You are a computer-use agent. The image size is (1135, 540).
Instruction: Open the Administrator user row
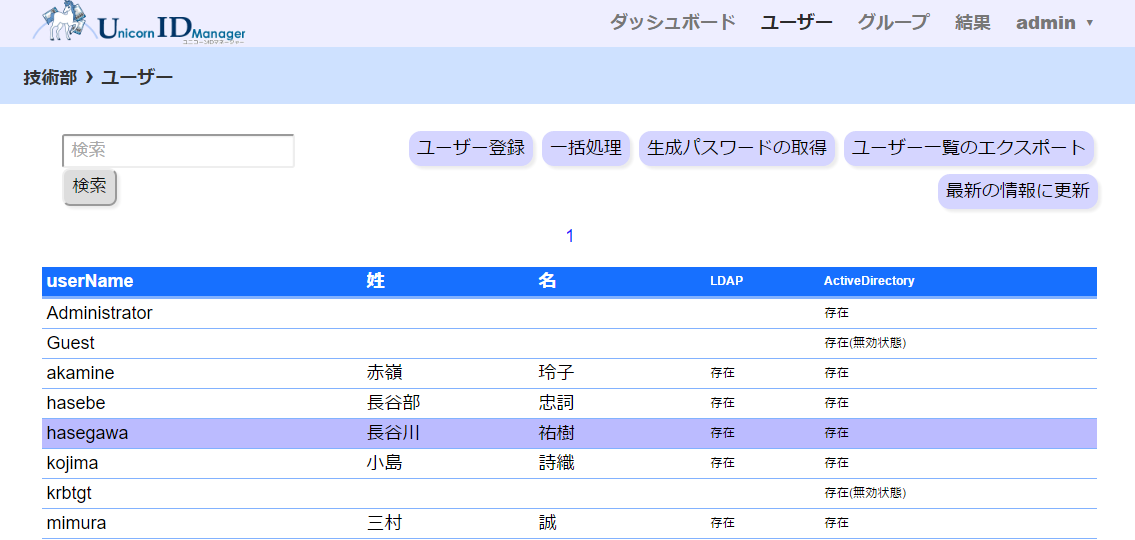coord(100,313)
